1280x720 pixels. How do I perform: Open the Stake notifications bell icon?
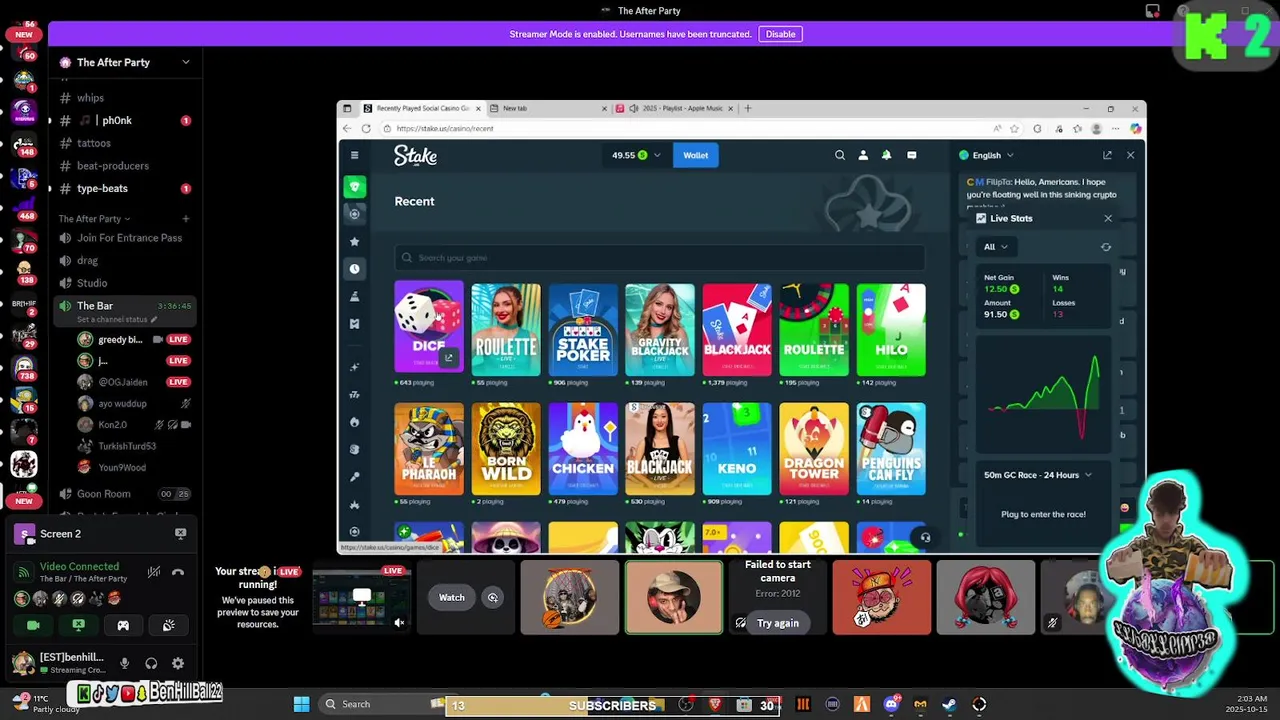point(886,155)
